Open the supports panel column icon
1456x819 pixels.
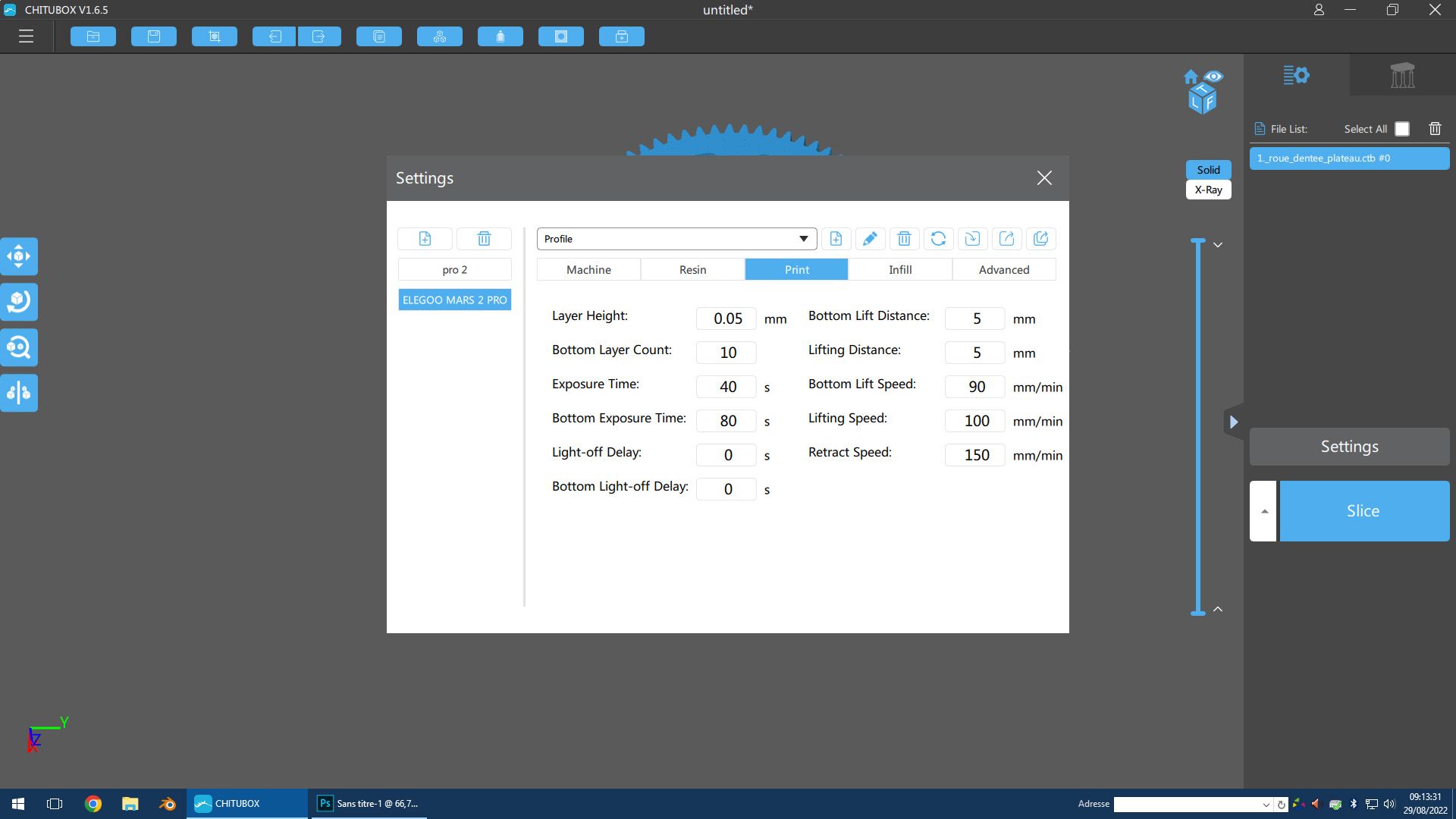[x=1402, y=75]
